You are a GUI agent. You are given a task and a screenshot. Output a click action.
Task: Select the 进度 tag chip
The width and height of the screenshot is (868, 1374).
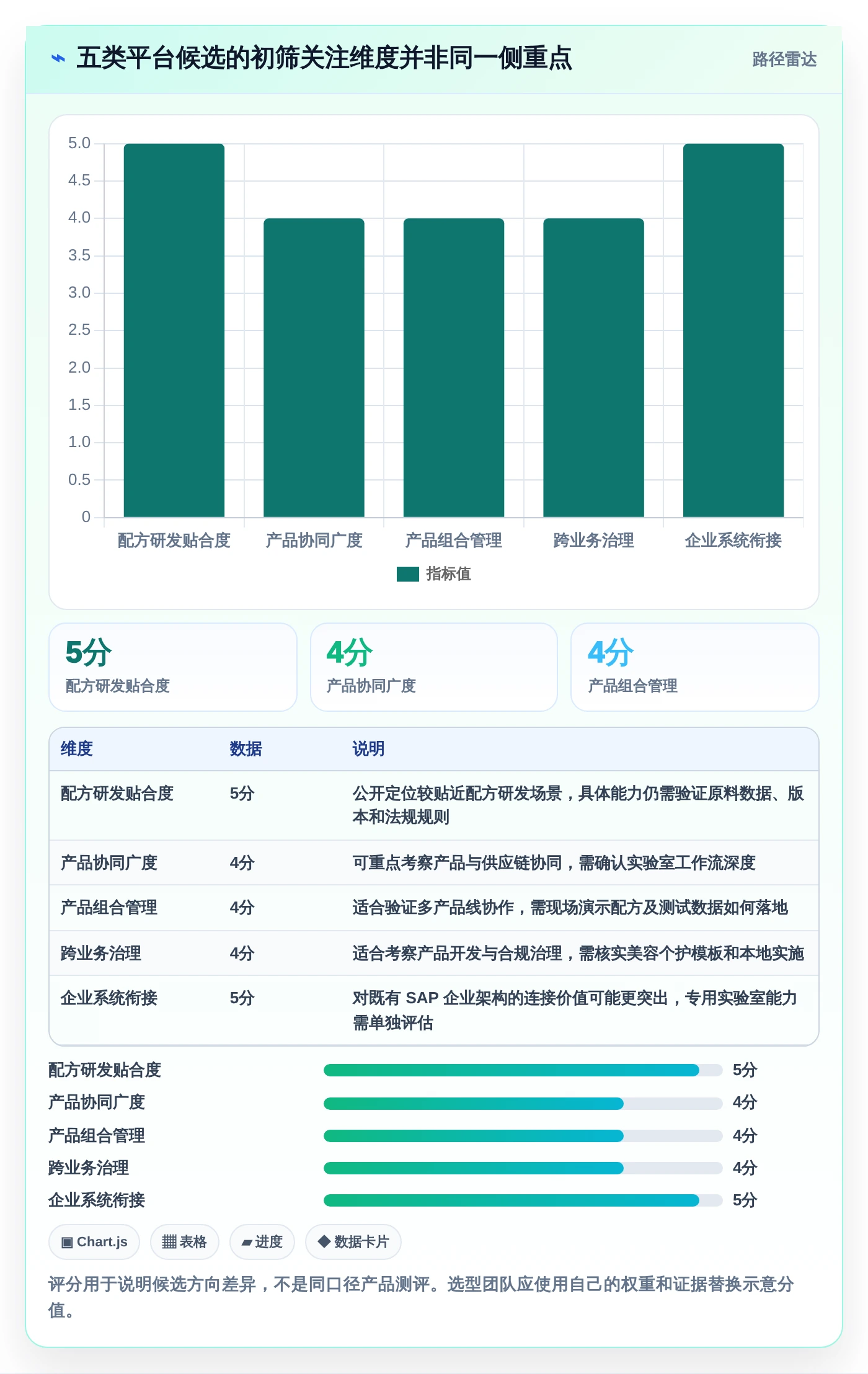(262, 1242)
